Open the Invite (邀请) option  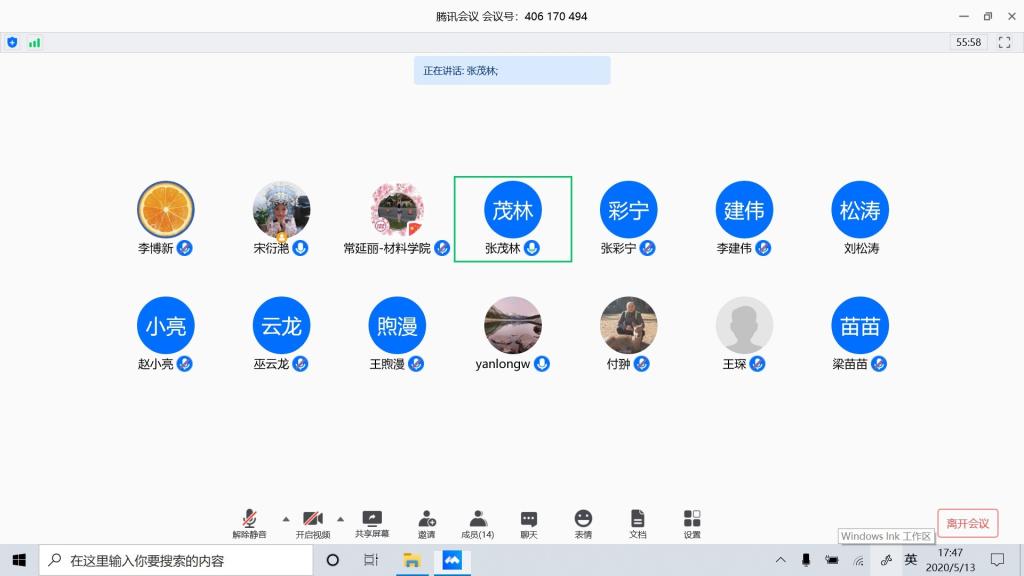(427, 518)
